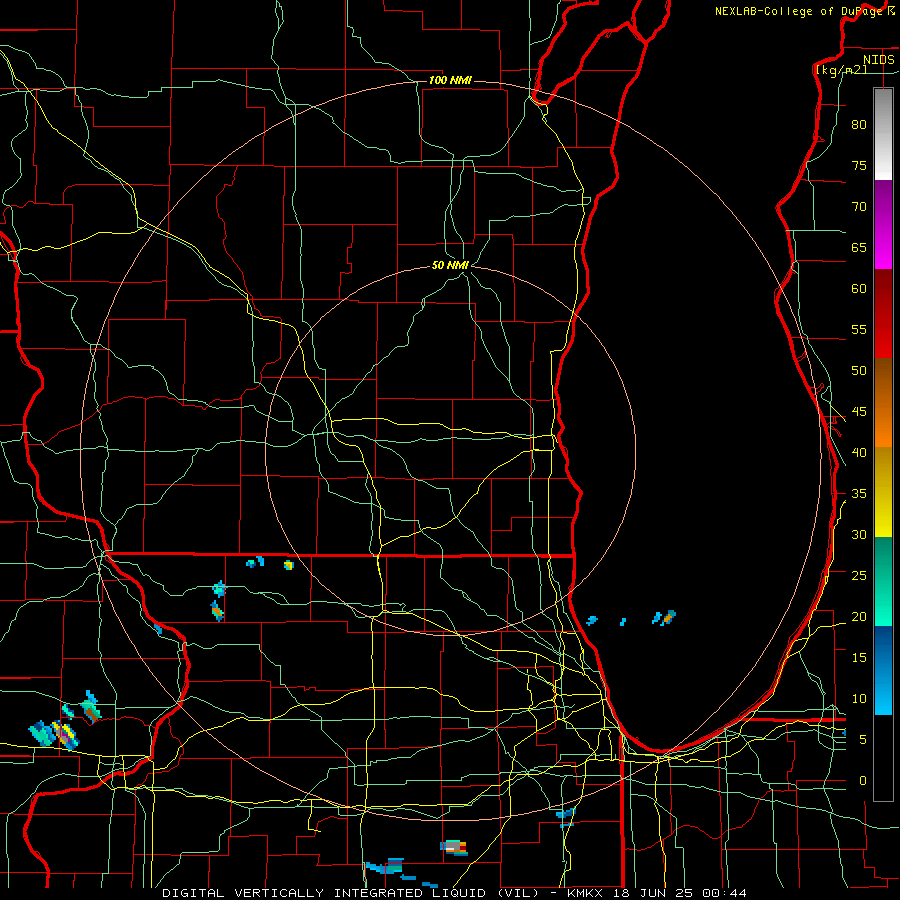Click the 100 NMI range ring label
The width and height of the screenshot is (900, 900).
(450, 80)
